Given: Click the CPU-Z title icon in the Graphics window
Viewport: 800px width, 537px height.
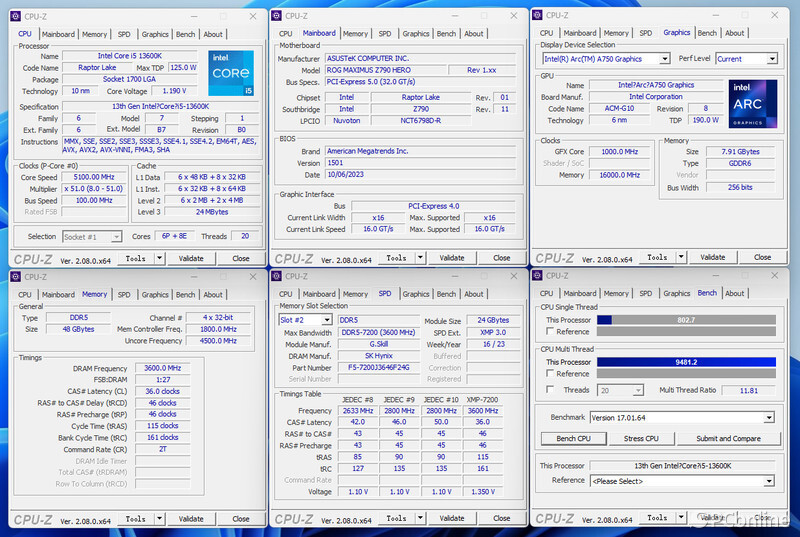Looking at the screenshot, I should point(537,15).
